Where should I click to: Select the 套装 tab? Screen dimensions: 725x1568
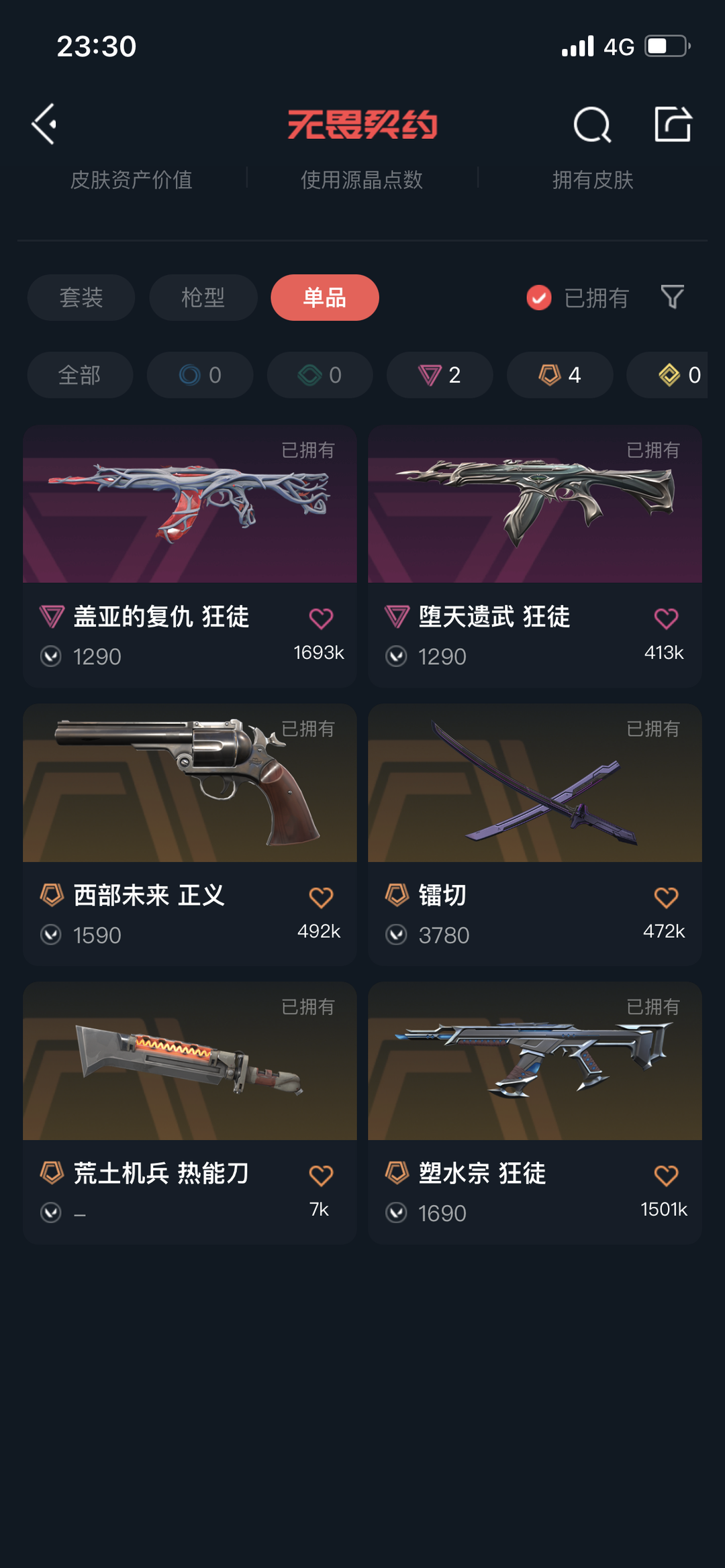pyautogui.click(x=81, y=297)
